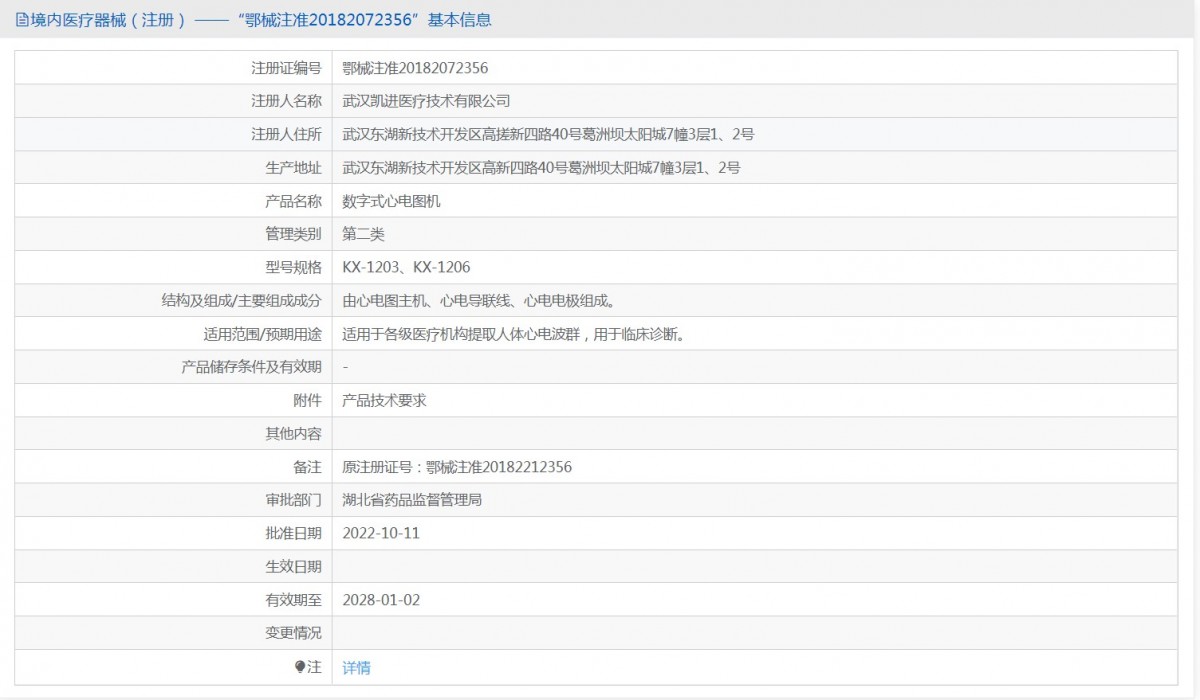Click label 结构及组成/主要组成成分
Image resolution: width=1200 pixels, height=700 pixels.
241,301
